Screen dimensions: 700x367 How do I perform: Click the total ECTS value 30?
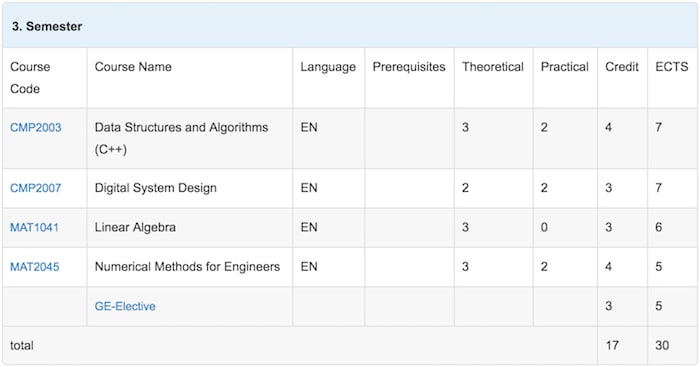tap(662, 346)
